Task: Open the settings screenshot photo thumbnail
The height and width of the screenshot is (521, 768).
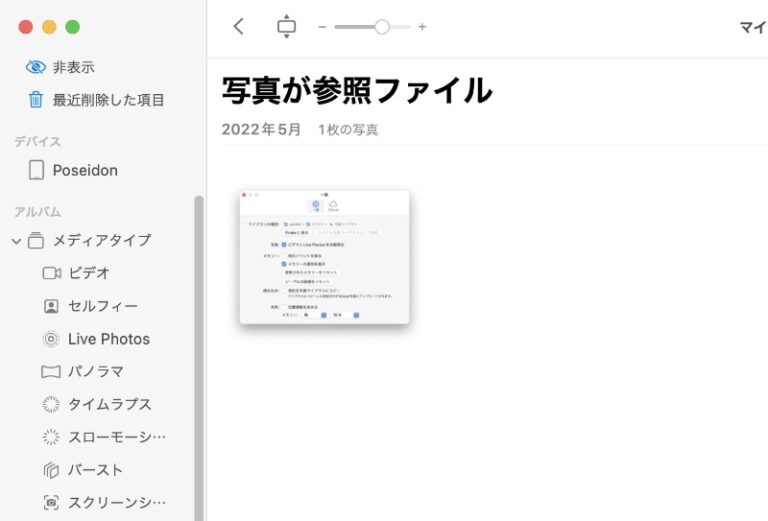Action: point(324,257)
